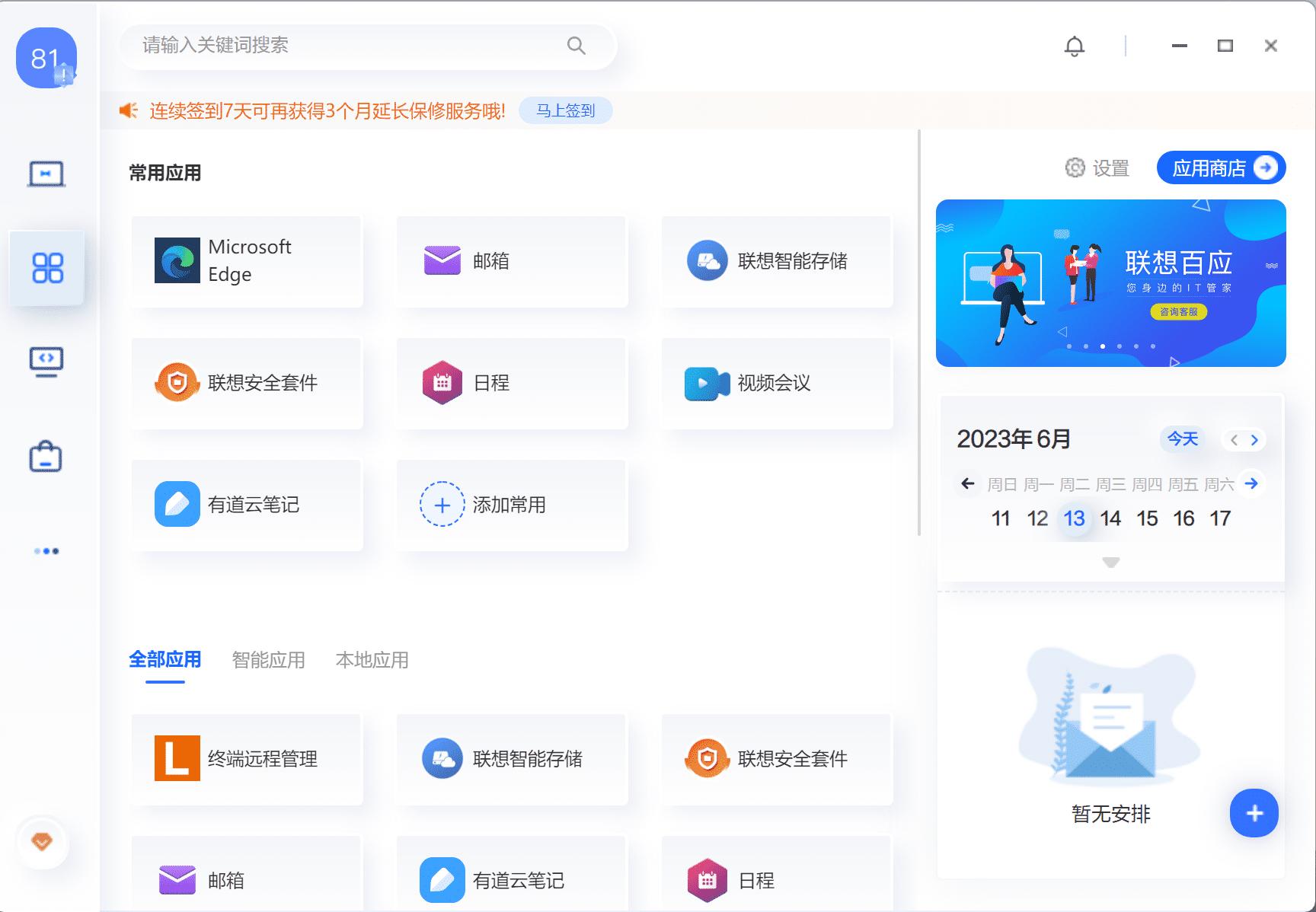Select the apps grid icon in sidebar

pos(46,268)
